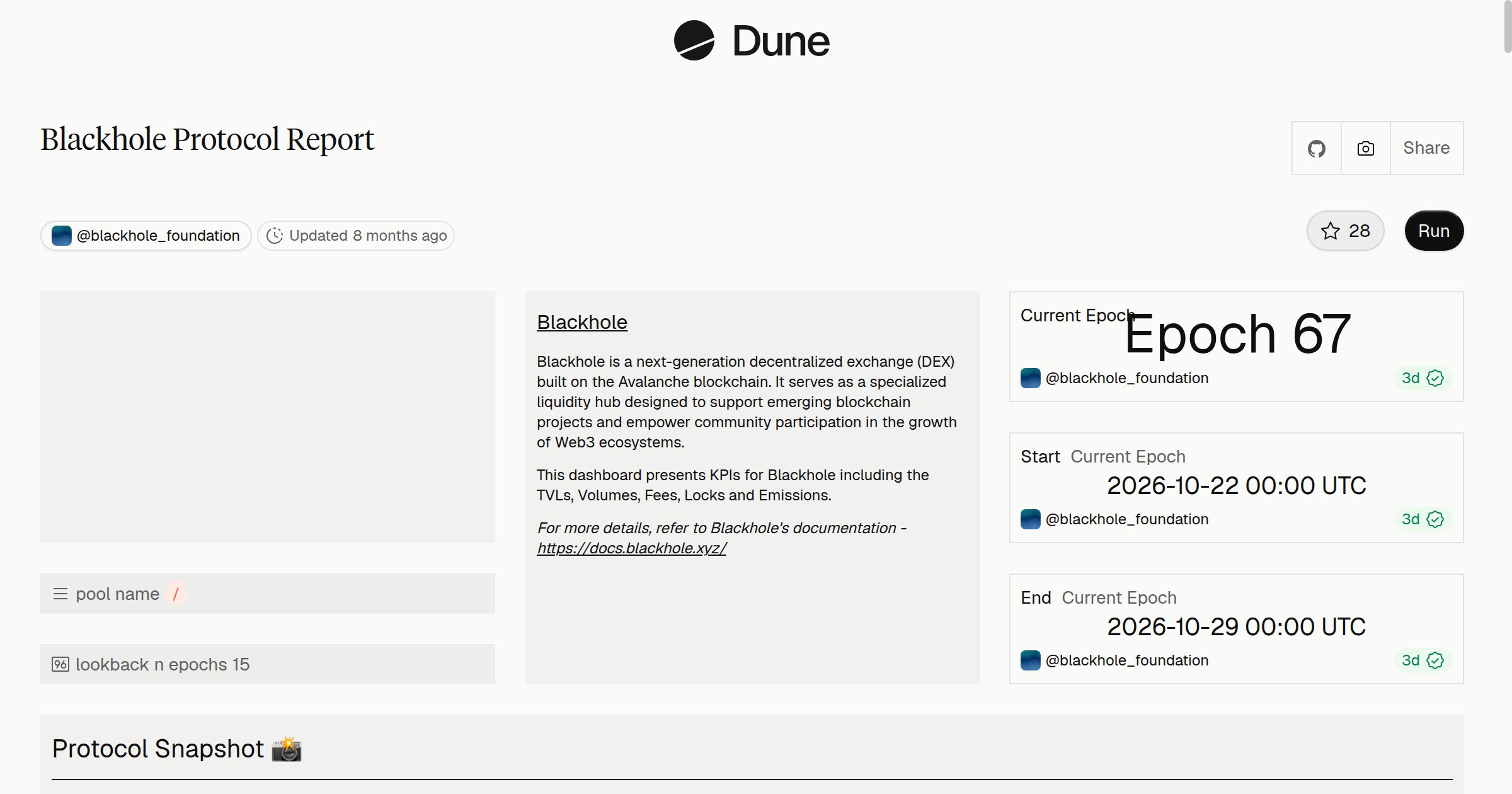Click the lookback n epochs 15 field
Viewport: 1512px width, 794px height.
pos(268,664)
